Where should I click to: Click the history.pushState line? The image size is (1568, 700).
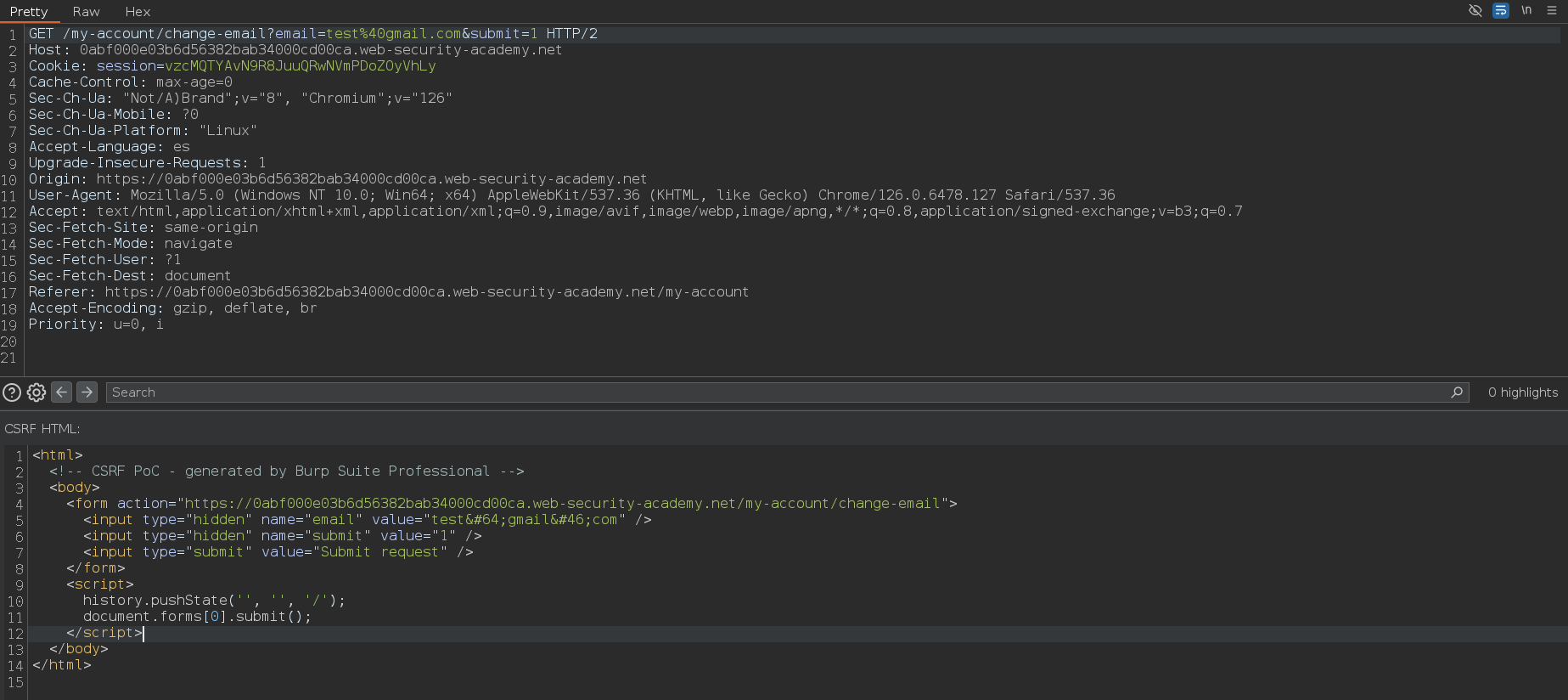click(215, 601)
